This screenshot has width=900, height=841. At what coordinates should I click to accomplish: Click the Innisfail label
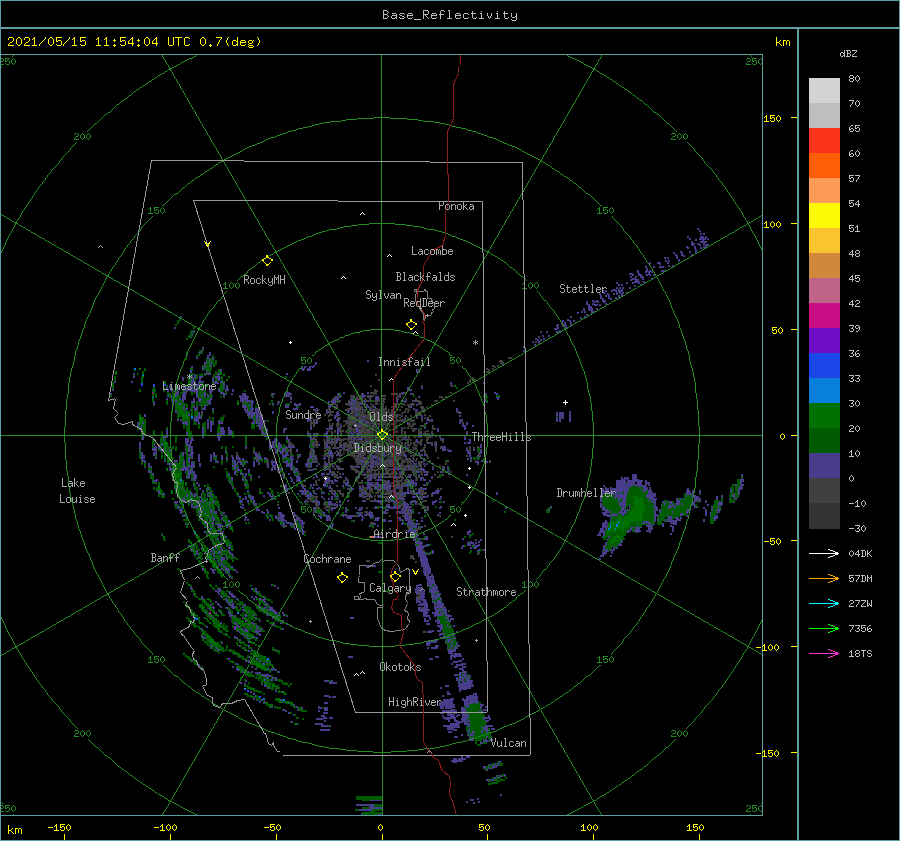(404, 362)
